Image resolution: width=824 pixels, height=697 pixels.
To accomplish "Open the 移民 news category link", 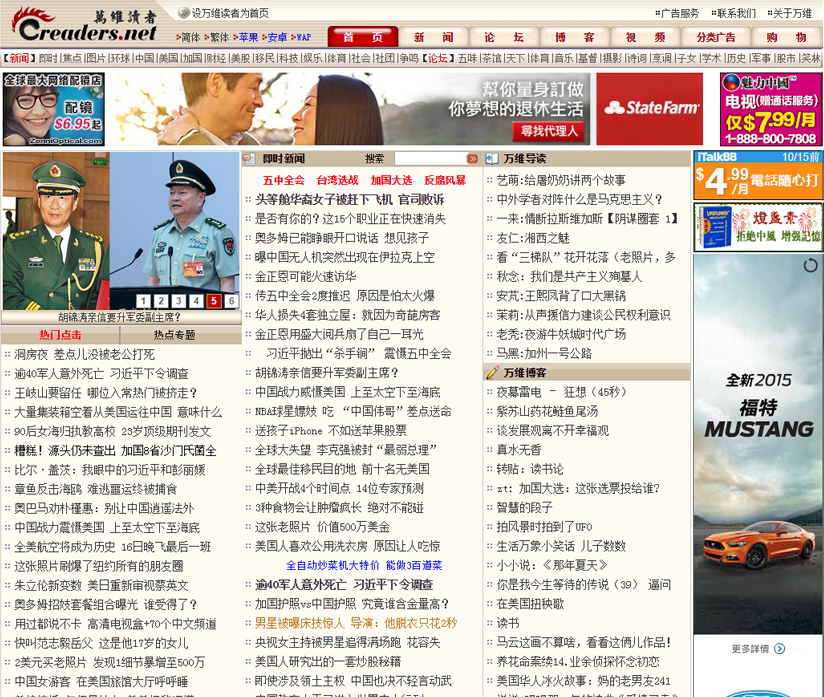I will [x=264, y=58].
